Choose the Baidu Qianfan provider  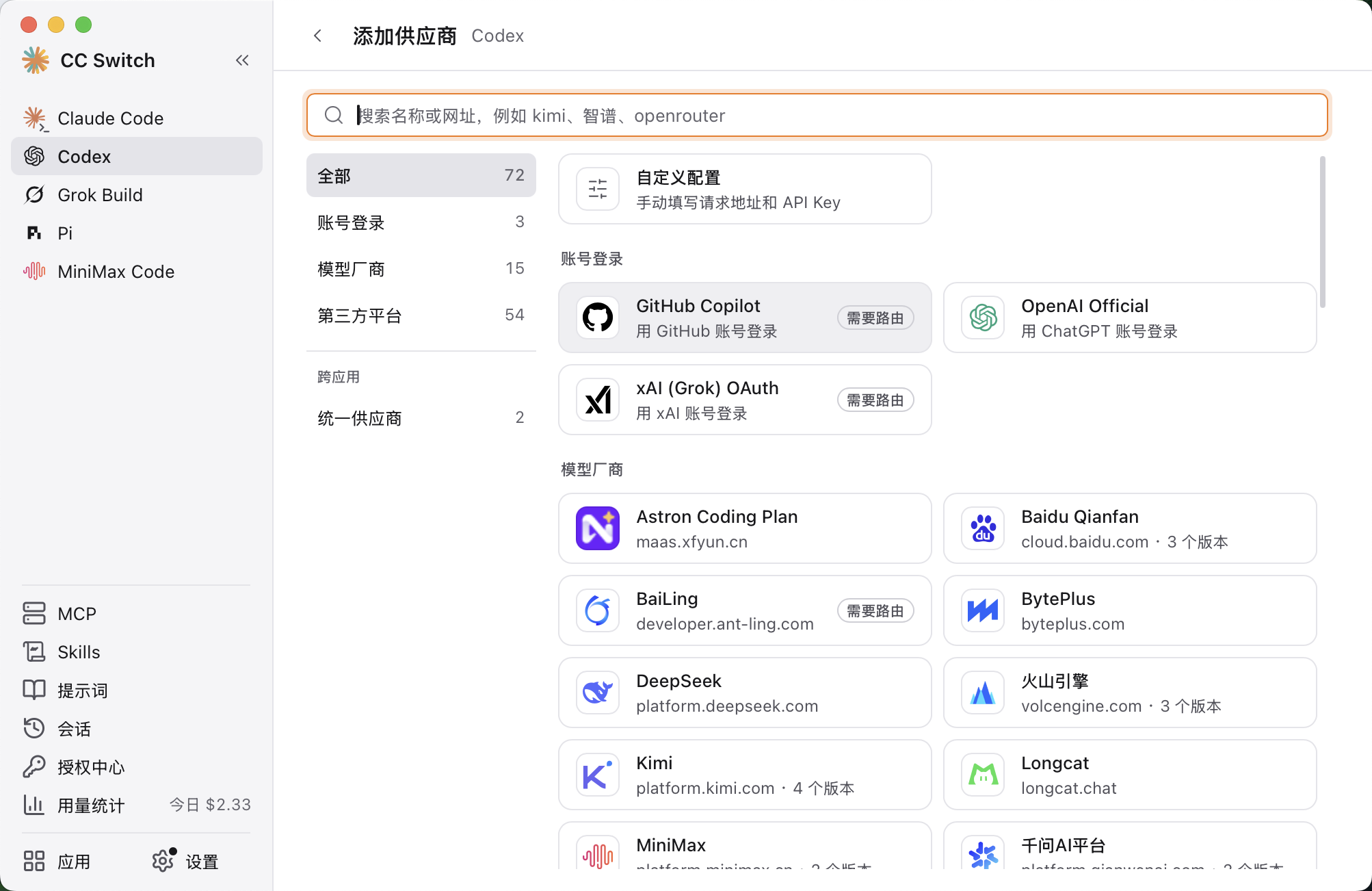coord(1130,528)
